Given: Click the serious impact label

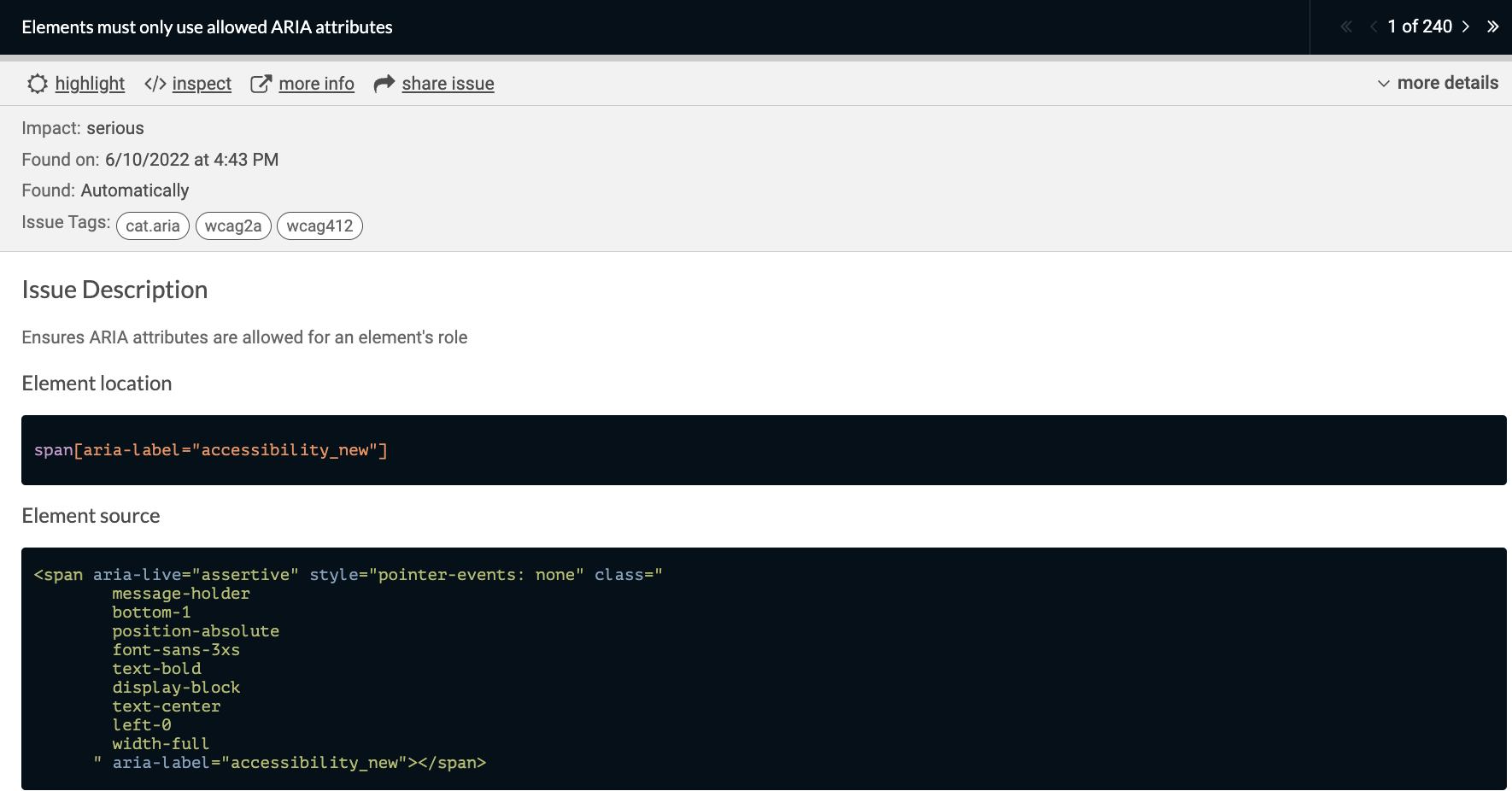Looking at the screenshot, I should [x=114, y=128].
